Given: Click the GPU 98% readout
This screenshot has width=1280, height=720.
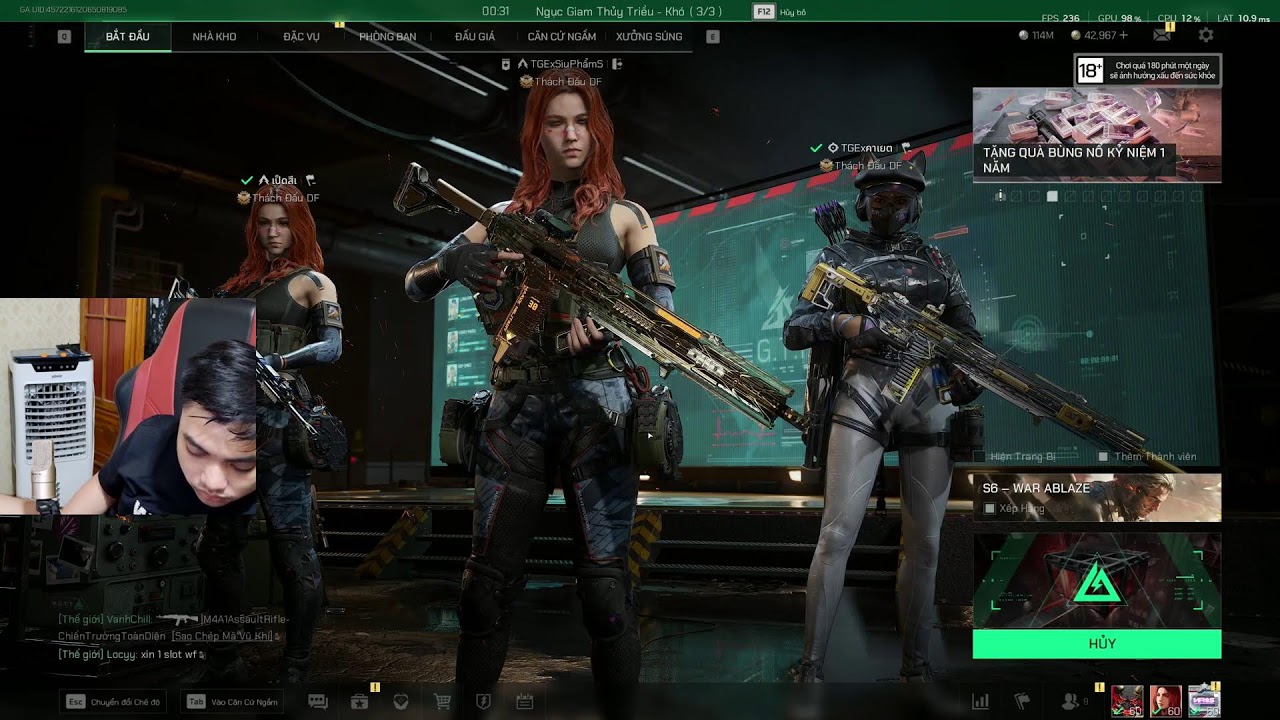Looking at the screenshot, I should click(1119, 18).
